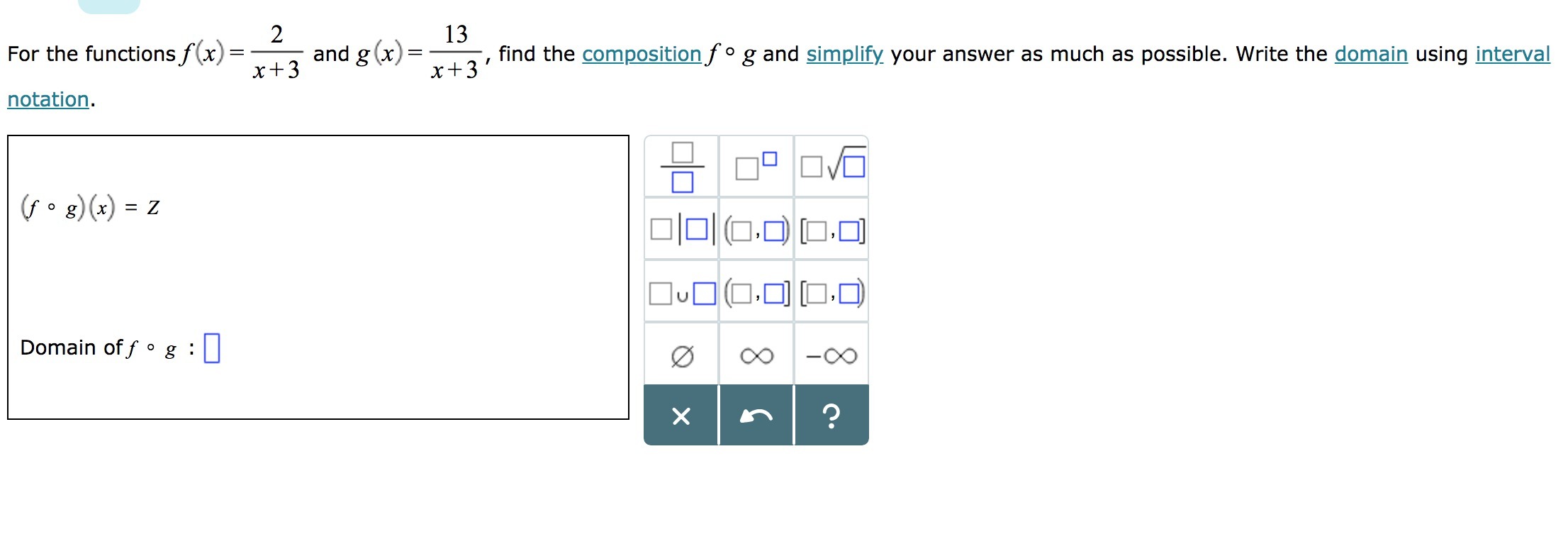This screenshot has width=1568, height=539.
Task: Insert half-open interval with left bracket
Action: tap(832, 292)
